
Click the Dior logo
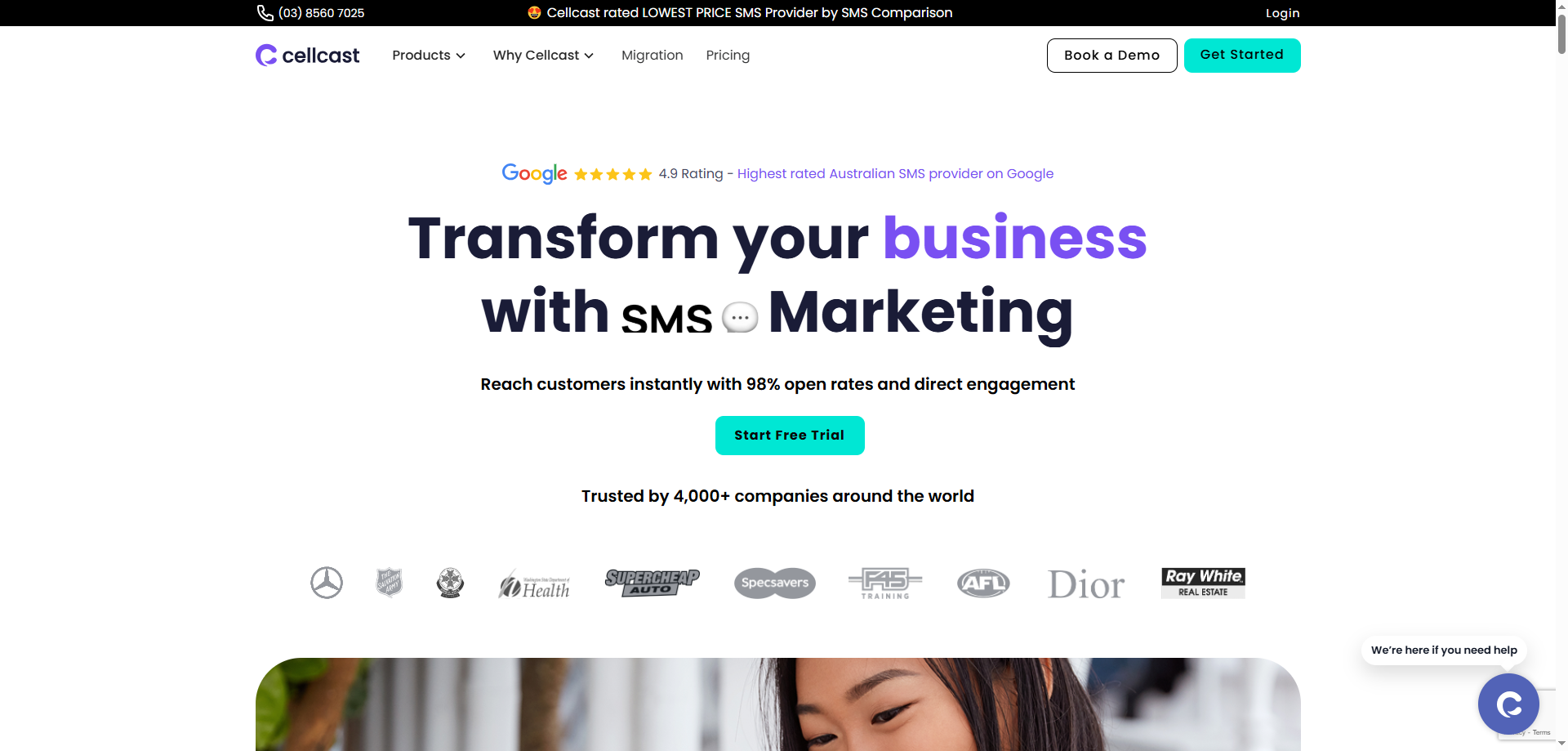[1086, 584]
